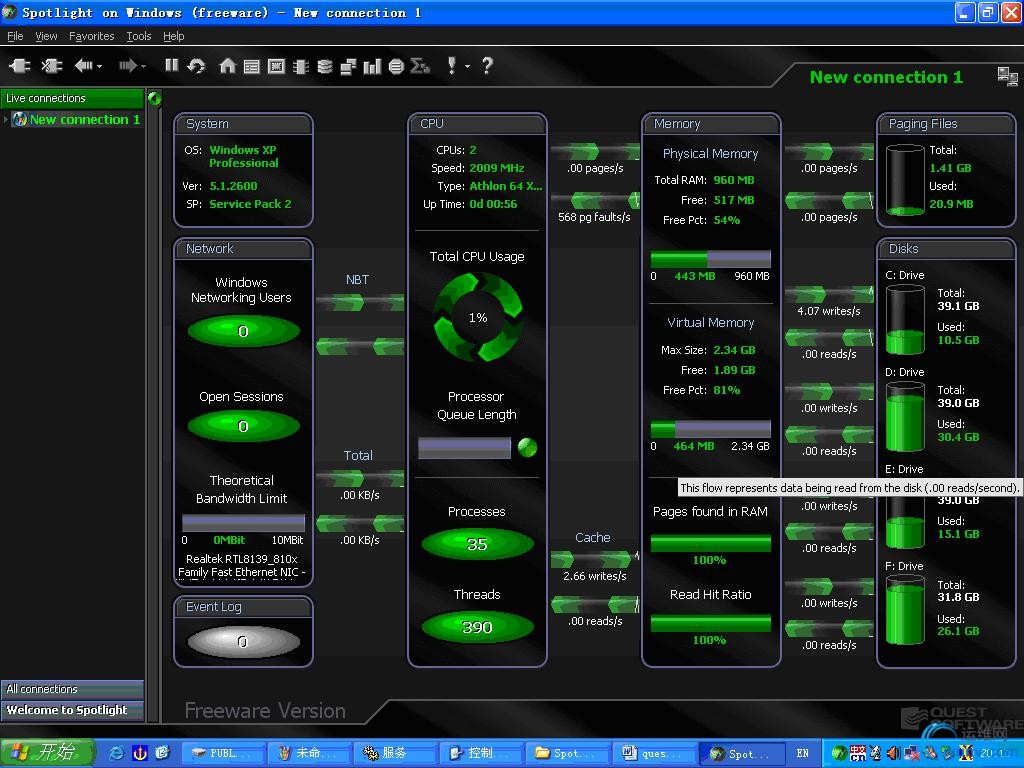Click the Event Log gray oval

pyautogui.click(x=244, y=642)
